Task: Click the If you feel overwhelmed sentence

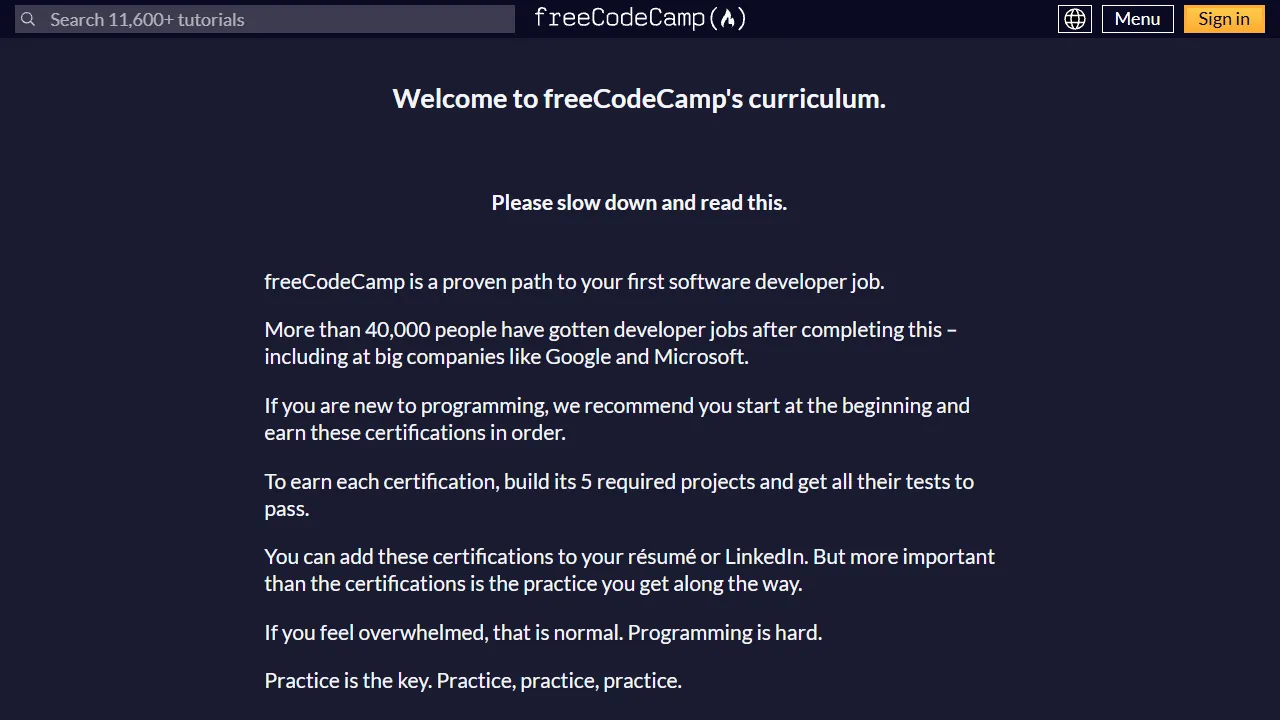Action: pyautogui.click(x=444, y=633)
